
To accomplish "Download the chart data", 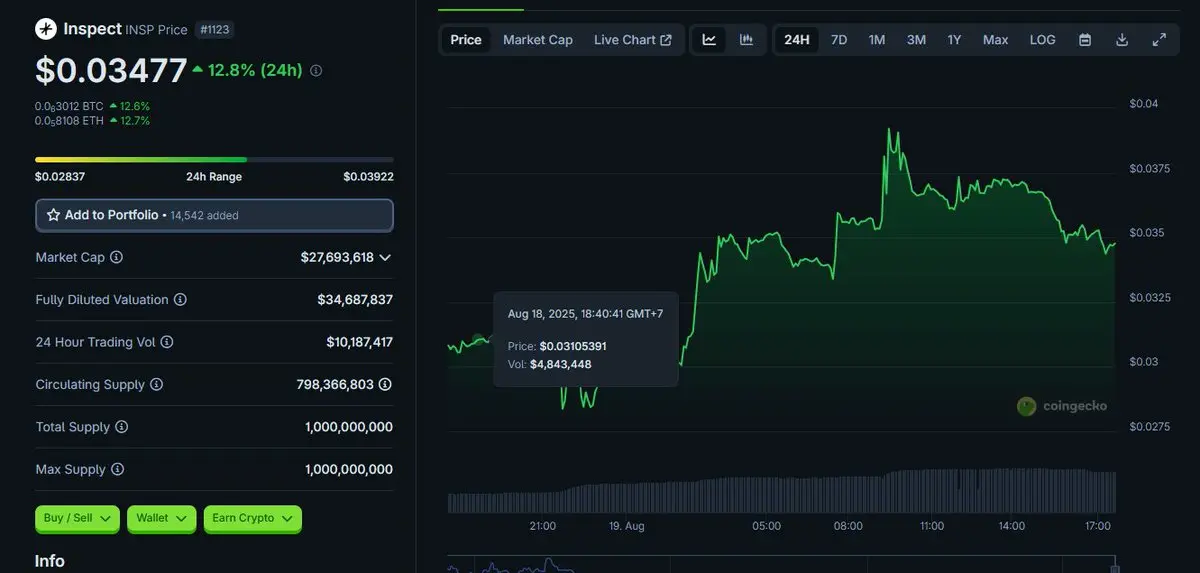I will [x=1122, y=40].
